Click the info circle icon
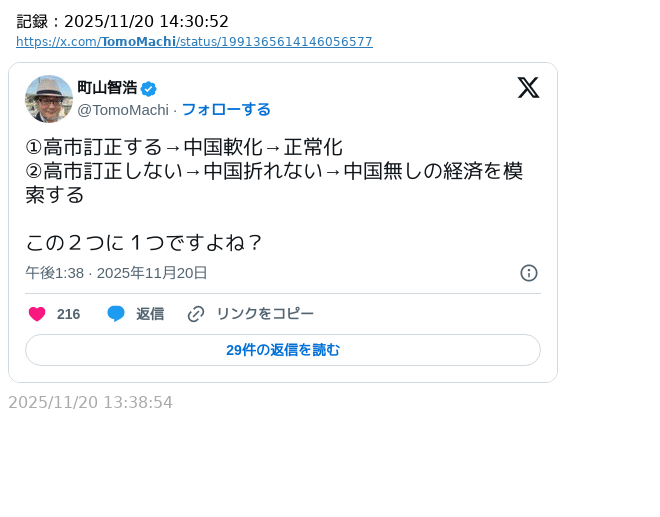This screenshot has width=660, height=517. click(529, 273)
